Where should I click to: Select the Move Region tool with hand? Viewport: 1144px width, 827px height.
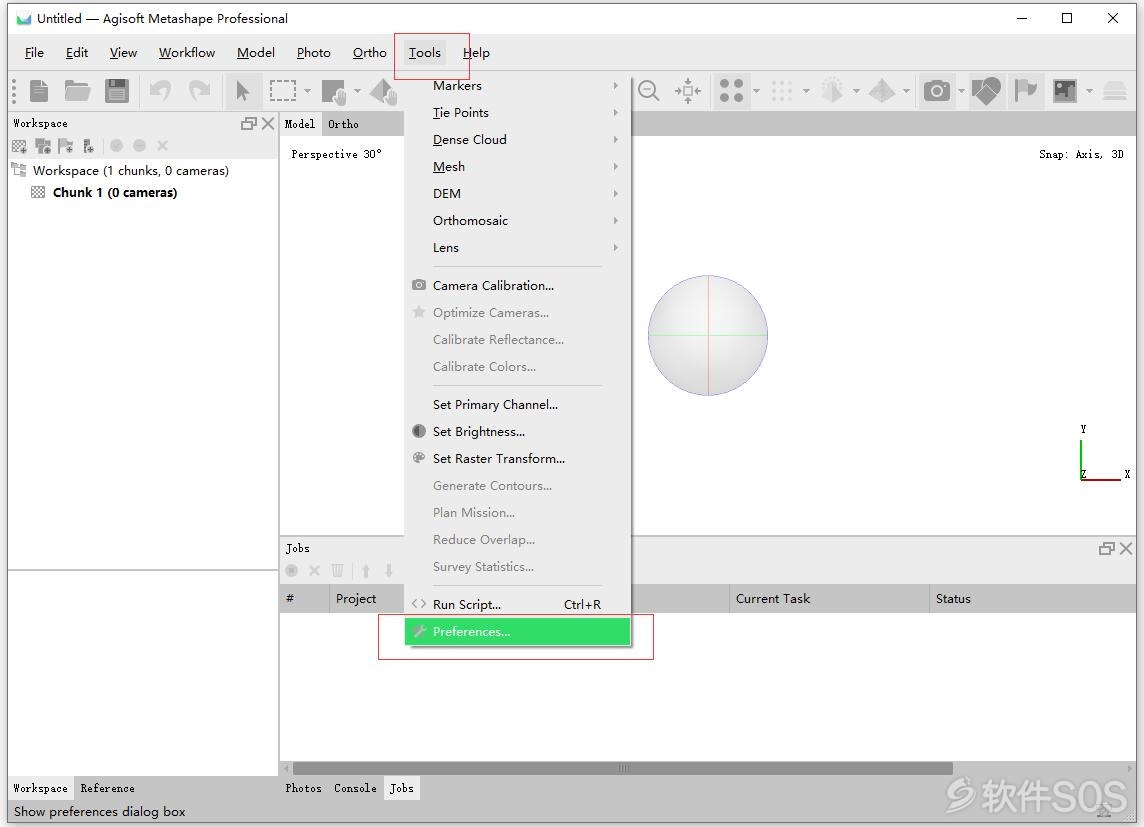coord(334,92)
